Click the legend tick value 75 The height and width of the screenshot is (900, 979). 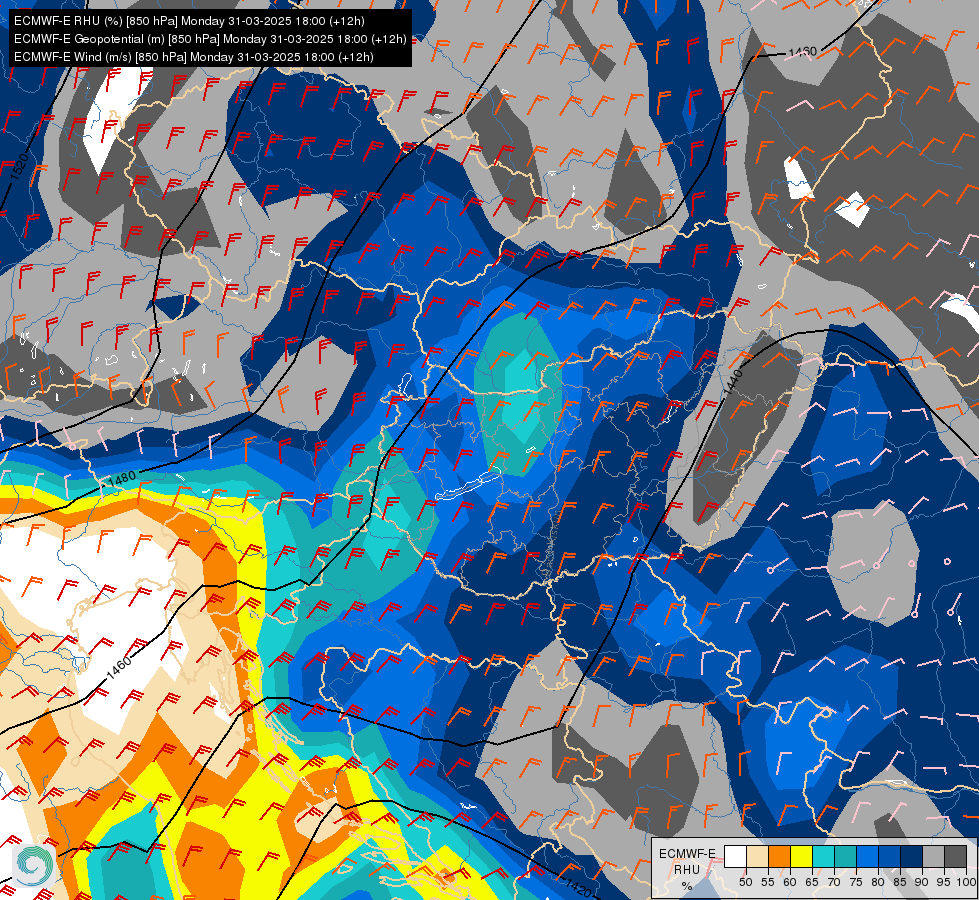(x=856, y=882)
